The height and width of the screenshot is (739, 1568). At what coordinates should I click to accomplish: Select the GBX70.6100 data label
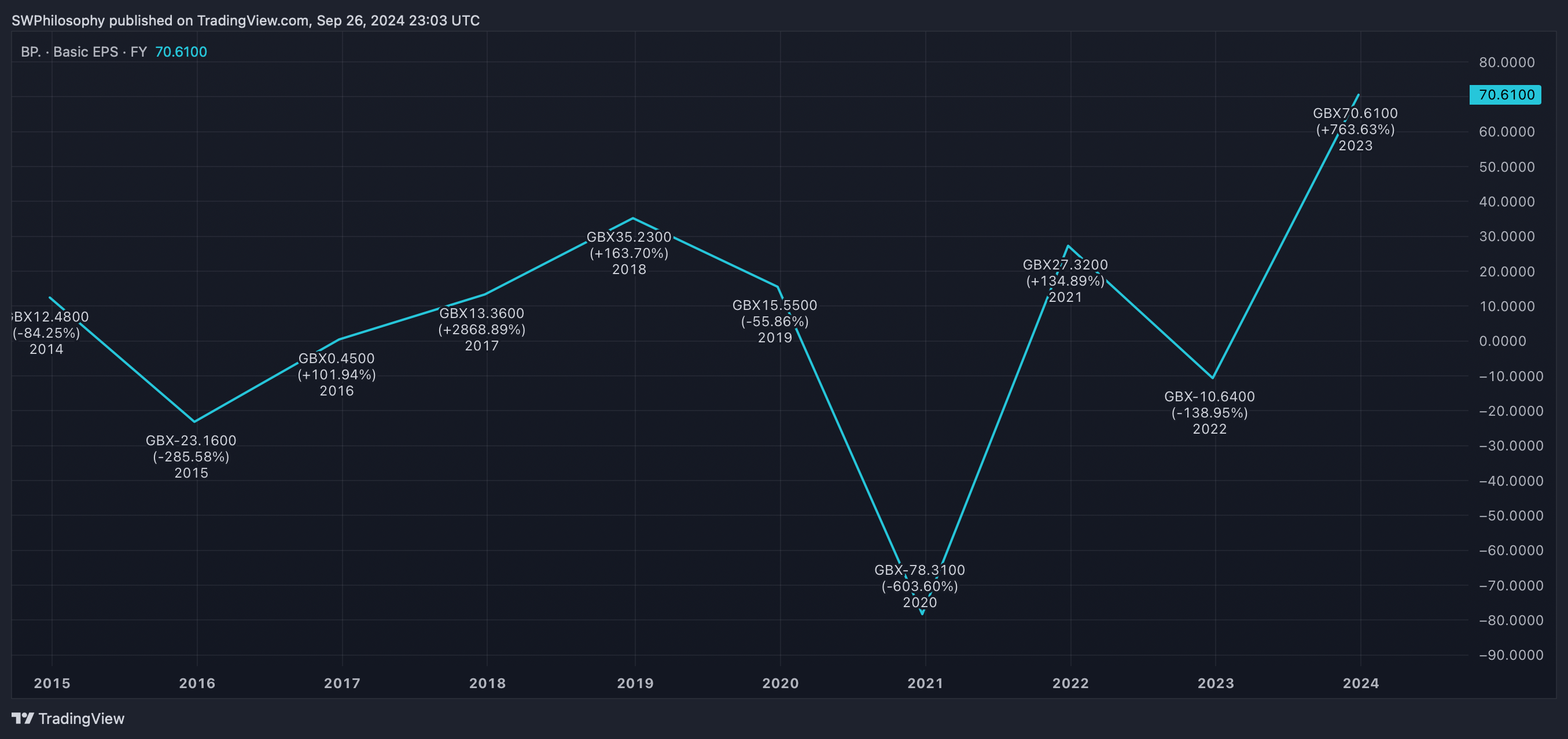[x=1355, y=114]
